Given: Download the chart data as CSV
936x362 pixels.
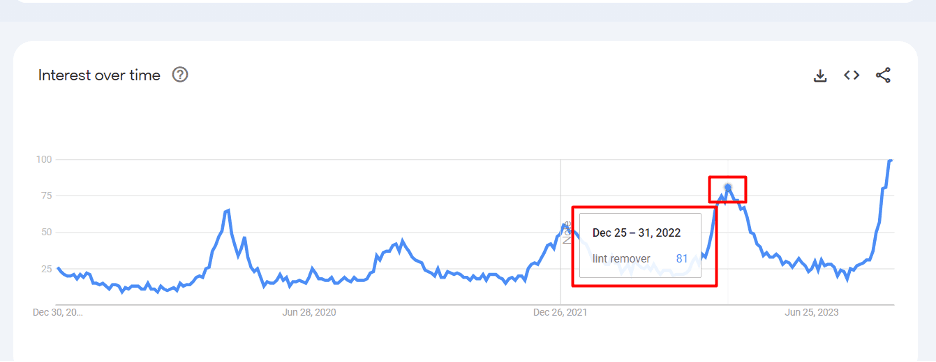Looking at the screenshot, I should click(821, 75).
